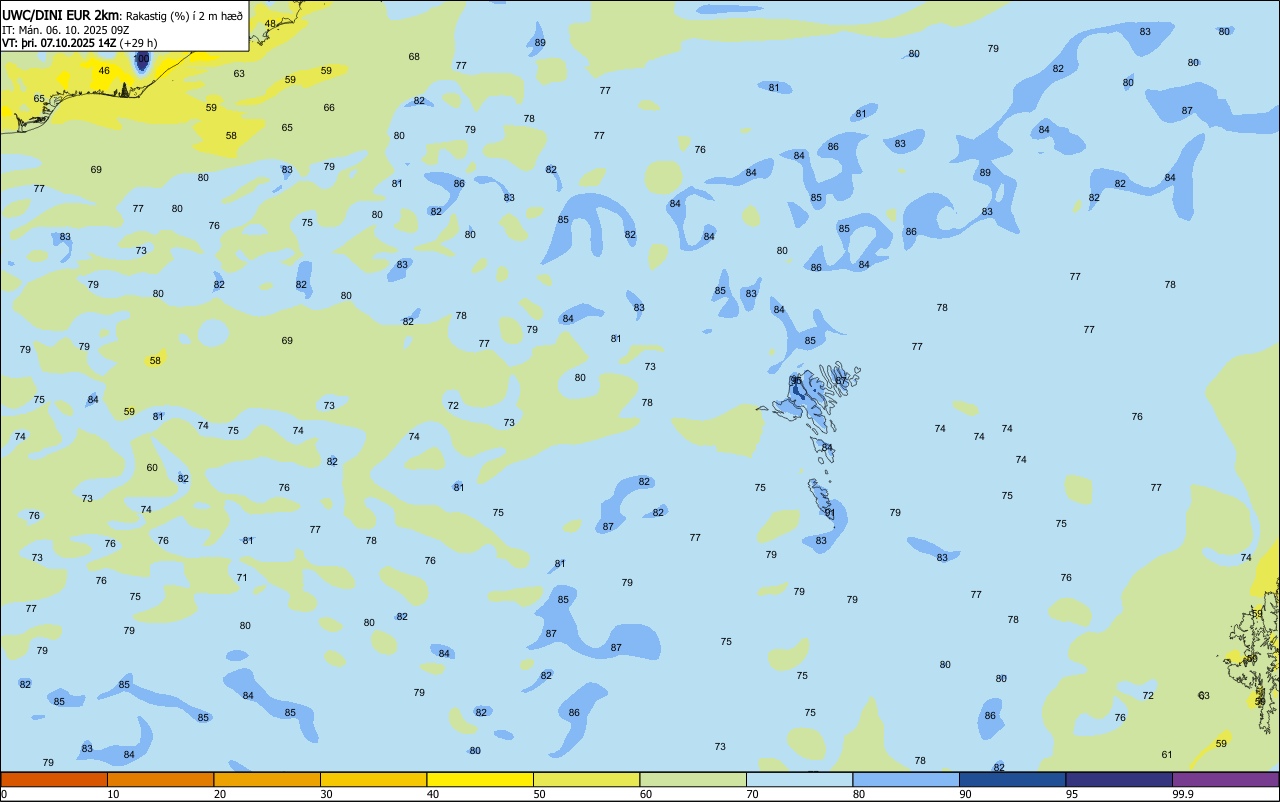
Task: Click the 20–30 legend color segment
Action: coord(267,779)
